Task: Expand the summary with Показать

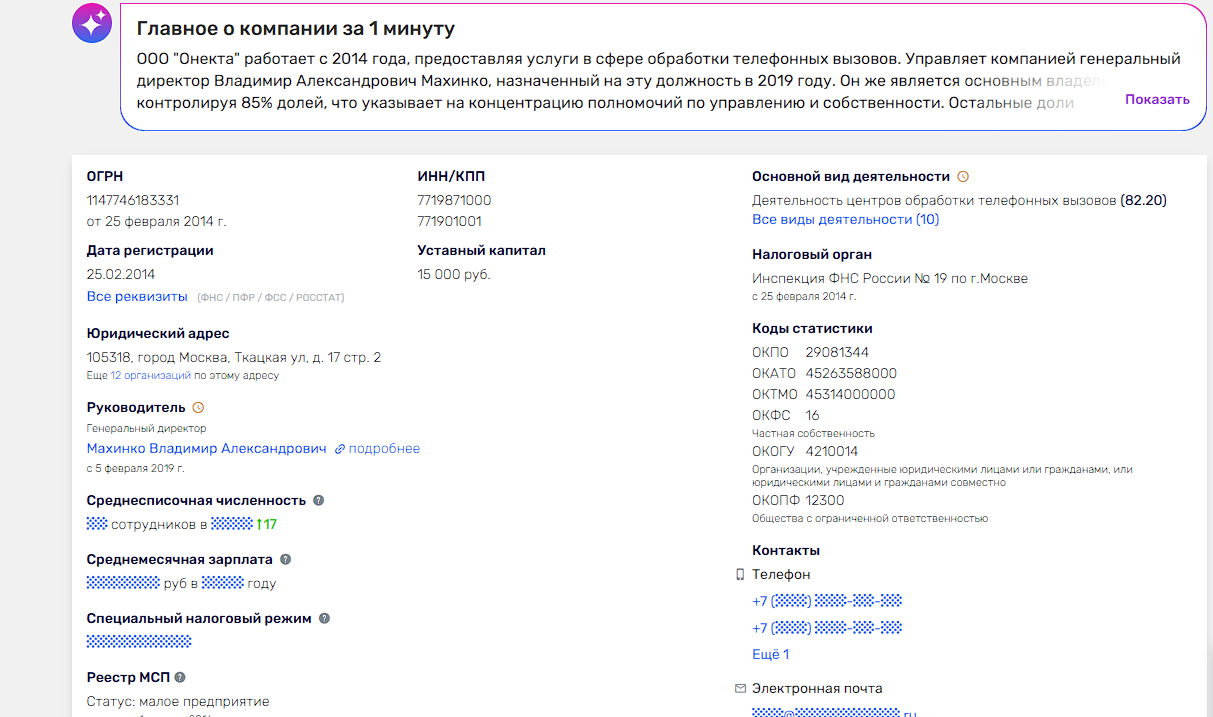Action: click(x=1157, y=100)
